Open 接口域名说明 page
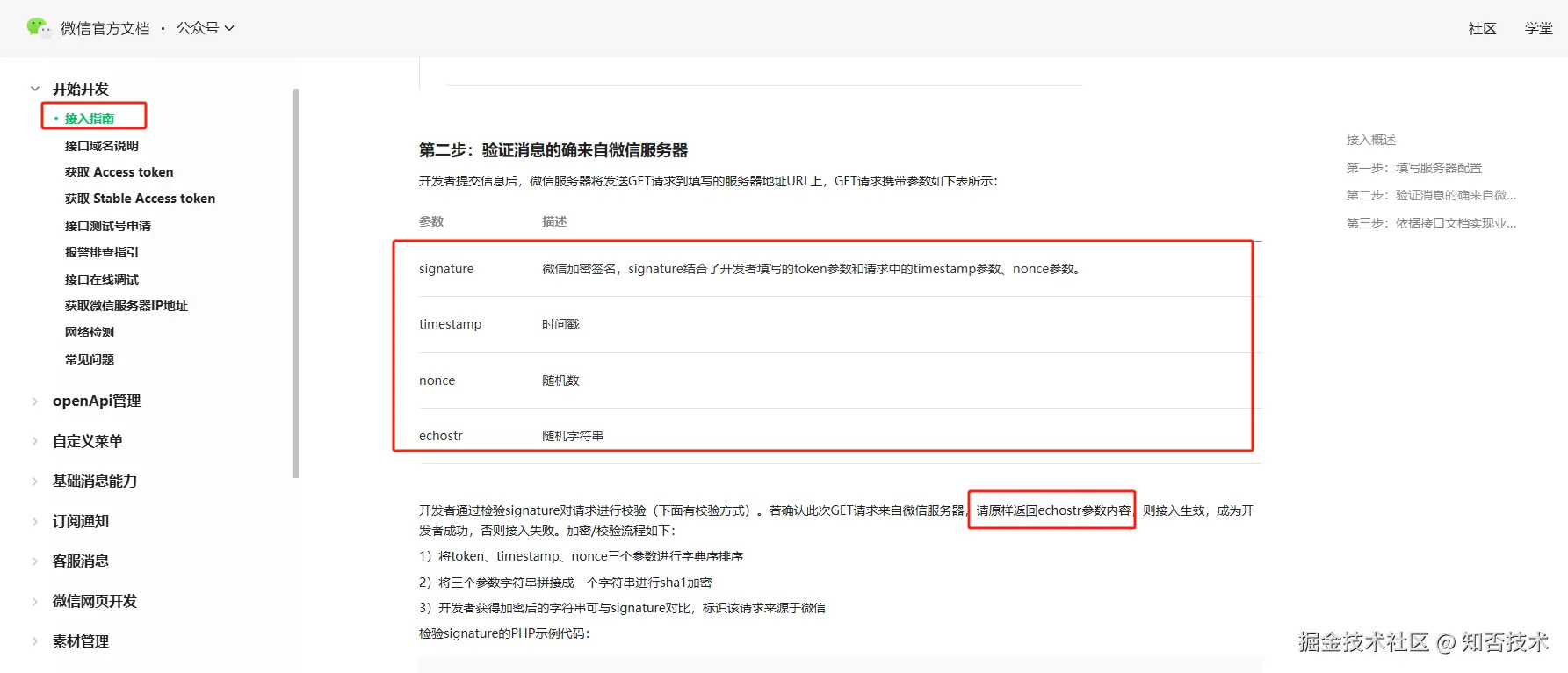The image size is (1568, 673). point(102,146)
